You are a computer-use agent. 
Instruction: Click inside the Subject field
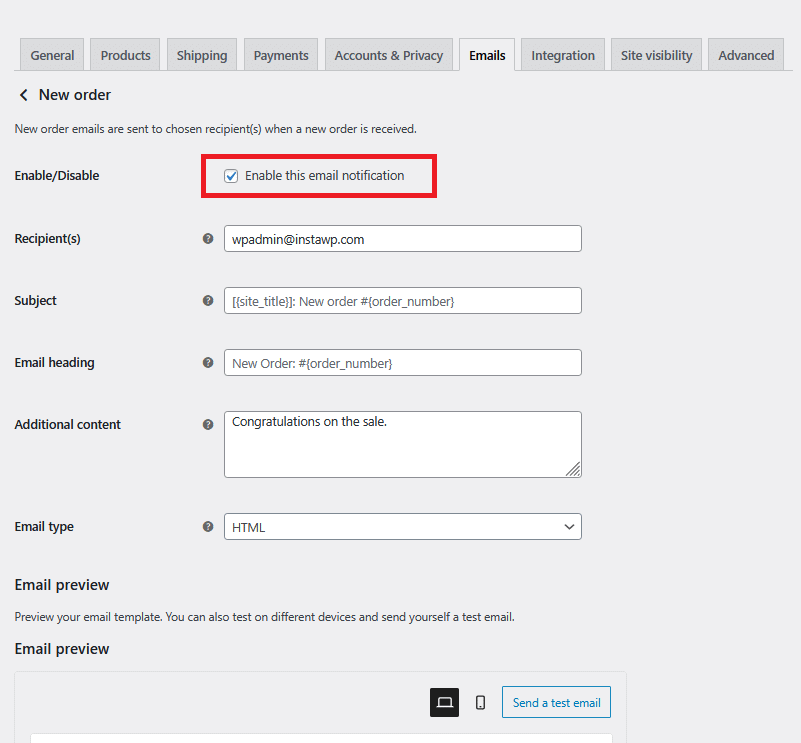[402, 300]
